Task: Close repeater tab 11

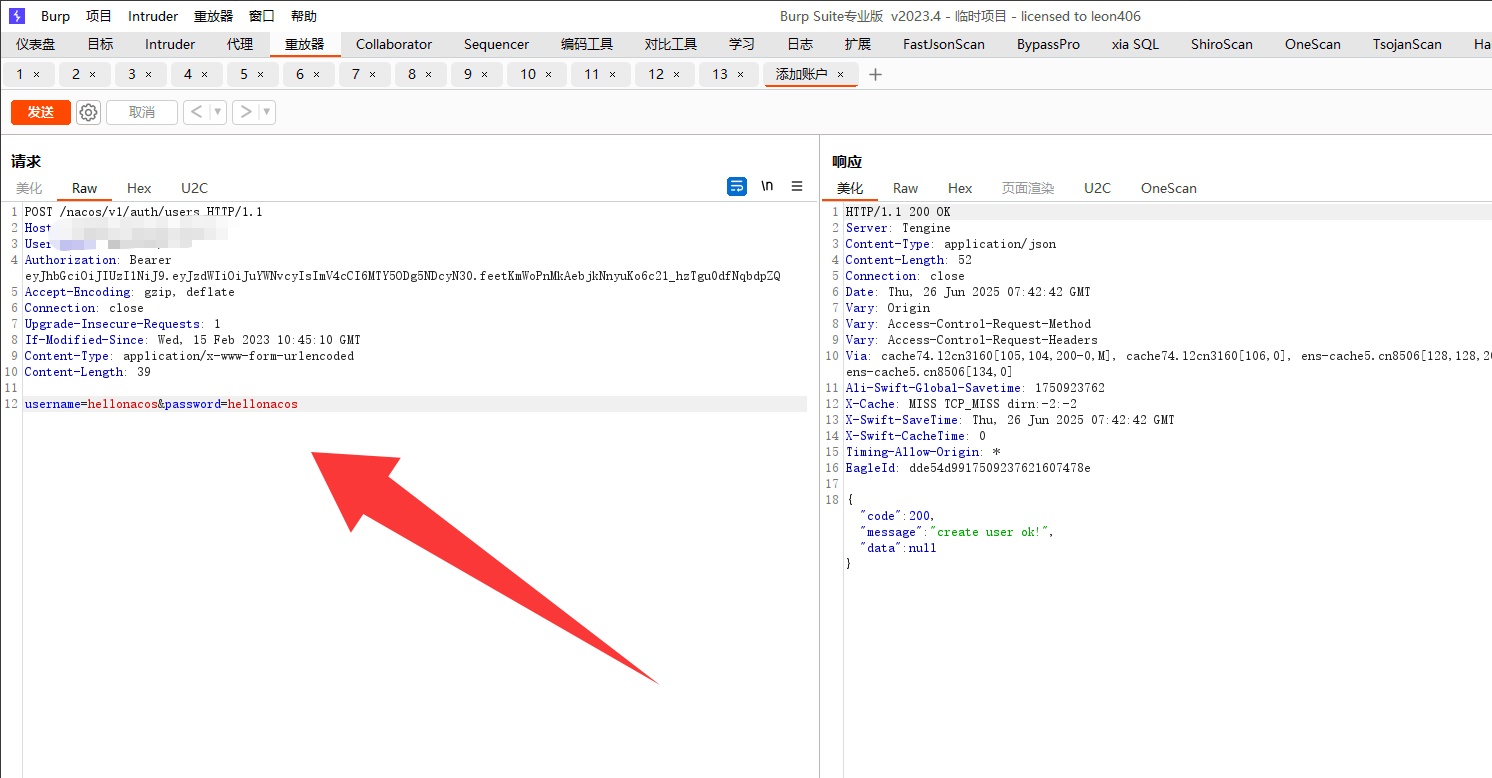Action: click(613, 75)
